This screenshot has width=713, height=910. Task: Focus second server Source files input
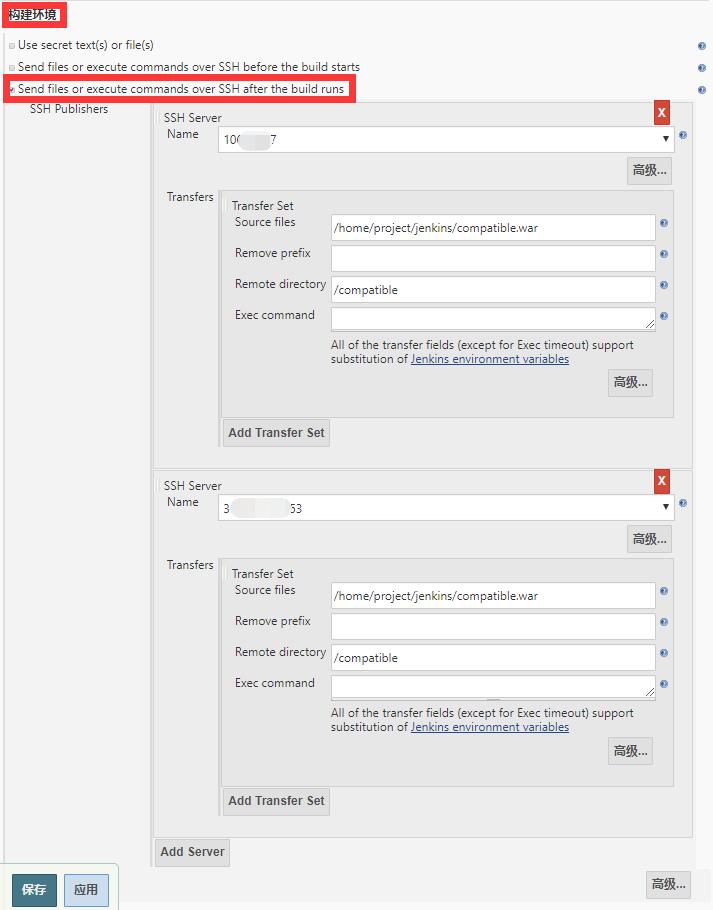493,595
